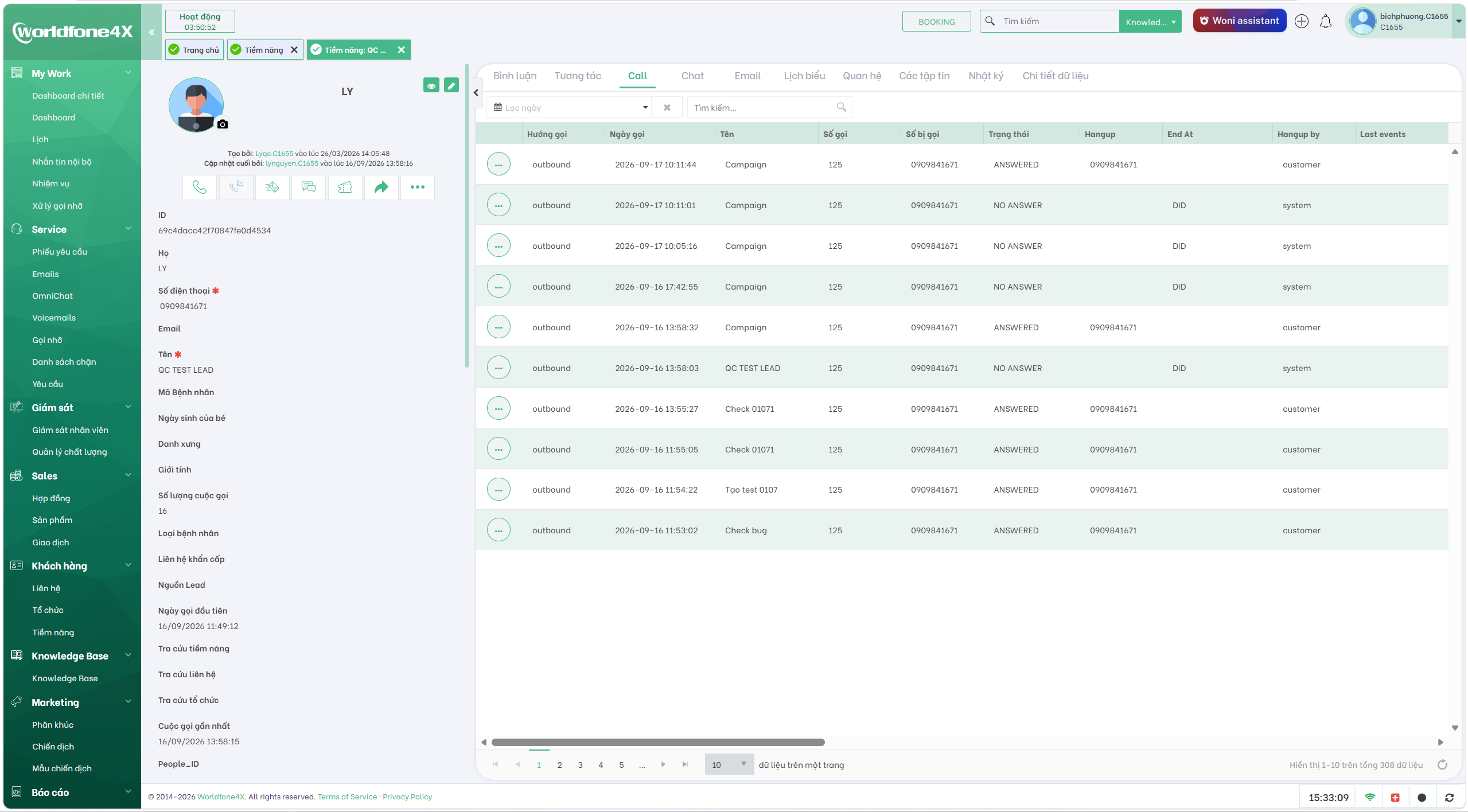The image size is (1468, 812).
Task: Click the vertical scrollbar in the profile panel
Action: [x=467, y=217]
